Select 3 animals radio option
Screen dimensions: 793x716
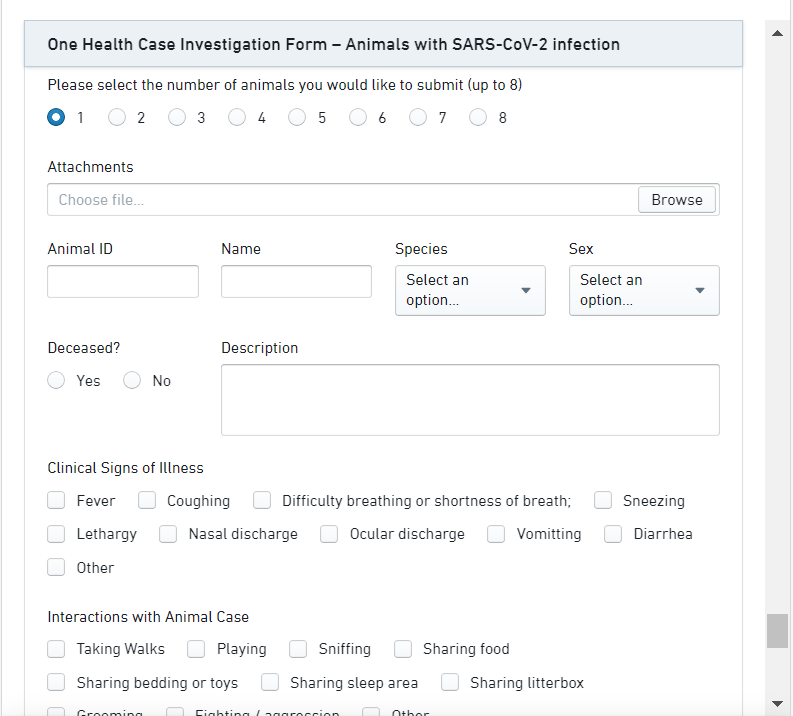tap(177, 118)
